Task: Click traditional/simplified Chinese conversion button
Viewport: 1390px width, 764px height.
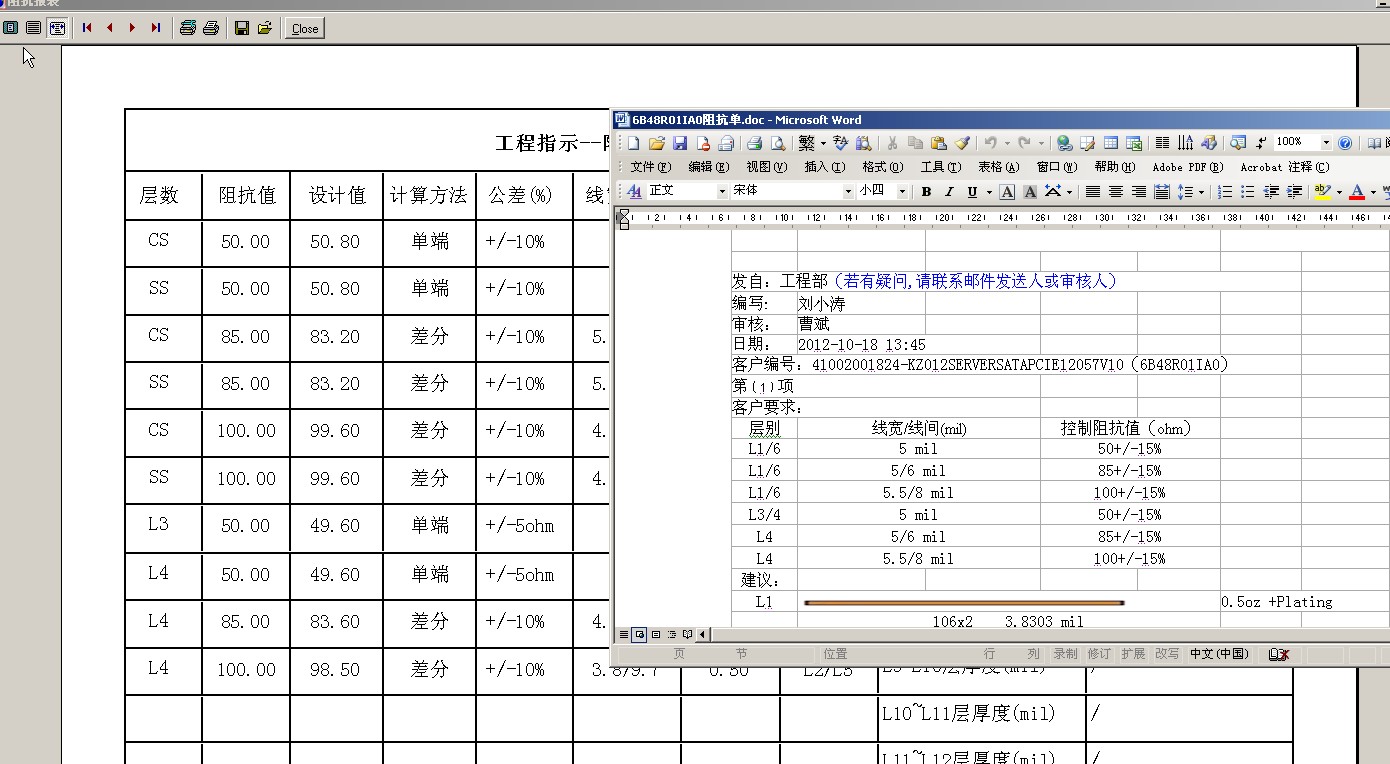Action: (x=806, y=143)
